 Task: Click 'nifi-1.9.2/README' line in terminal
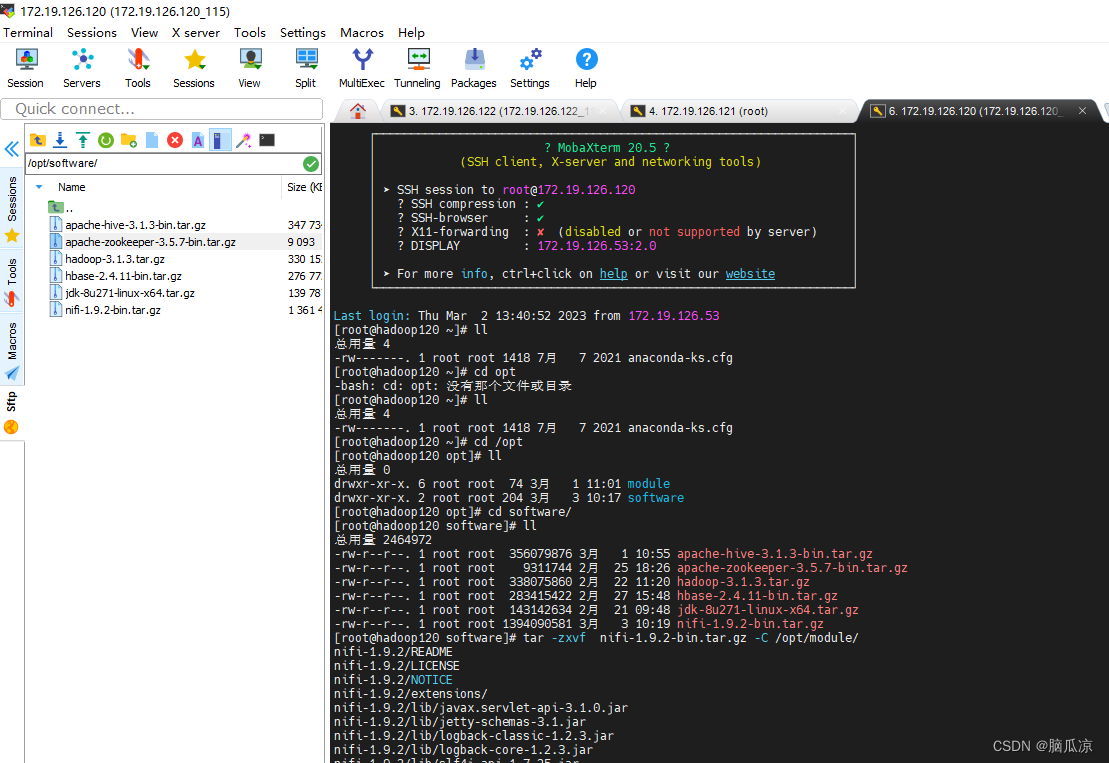coord(393,652)
